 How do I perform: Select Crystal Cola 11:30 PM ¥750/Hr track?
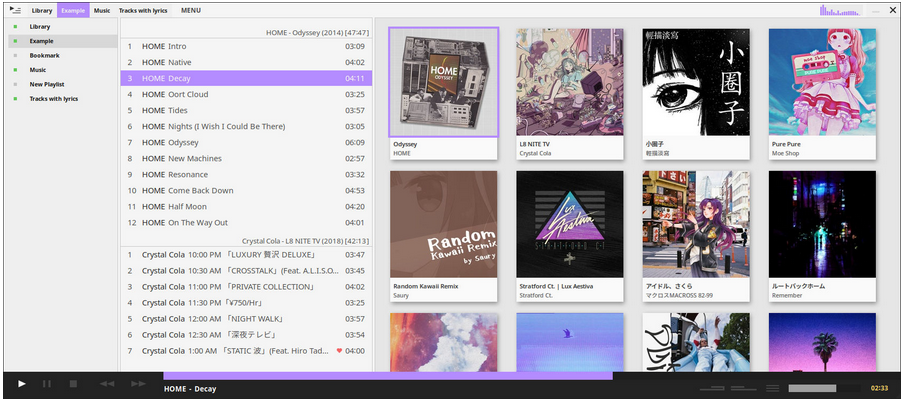click(246, 303)
